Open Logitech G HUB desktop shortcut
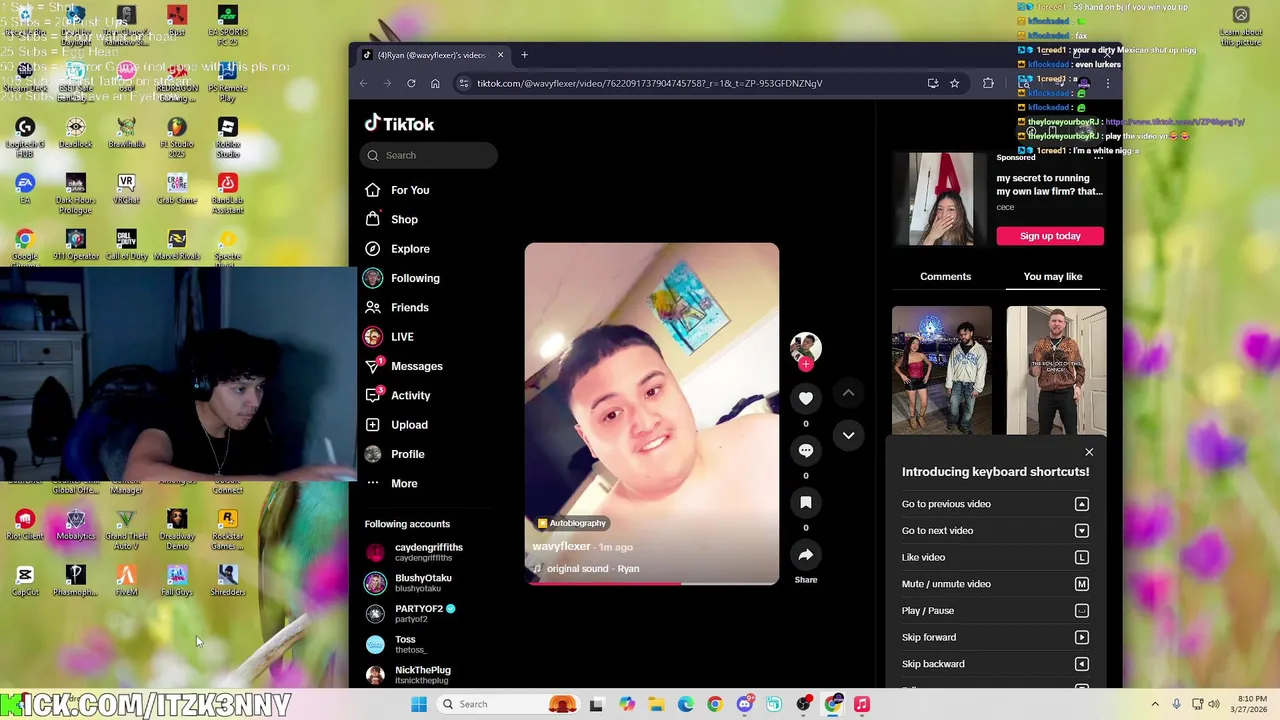This screenshot has width=1280, height=720. [x=25, y=134]
